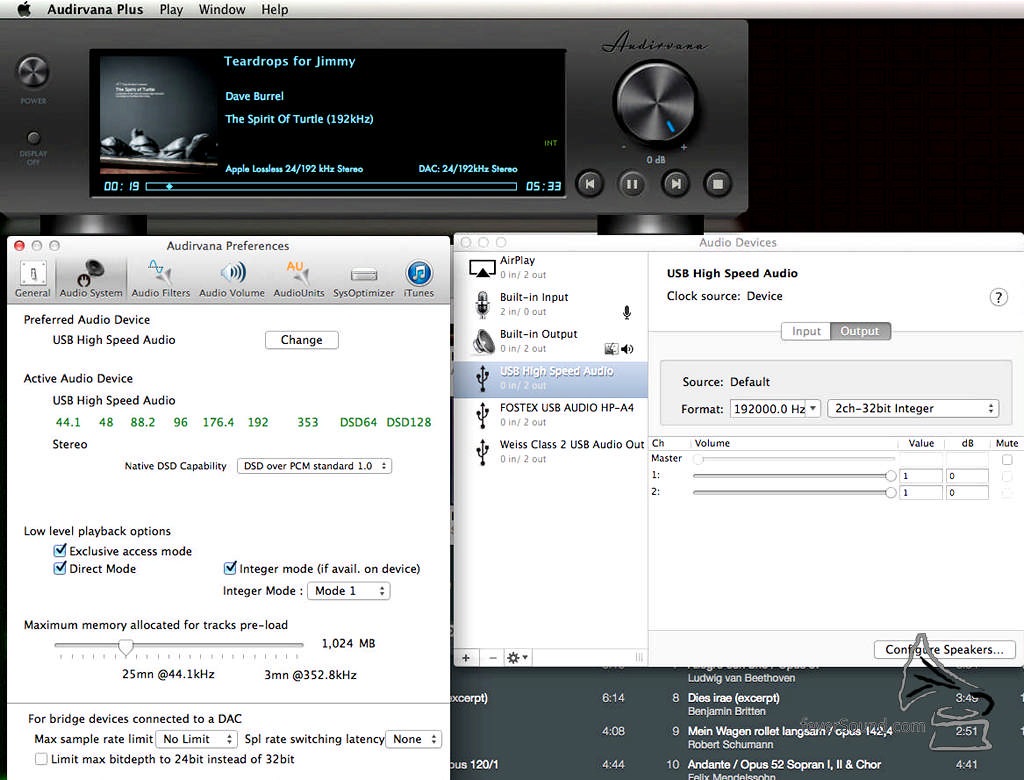1024x780 pixels.
Task: Click the Master volume slider
Action: [793, 459]
